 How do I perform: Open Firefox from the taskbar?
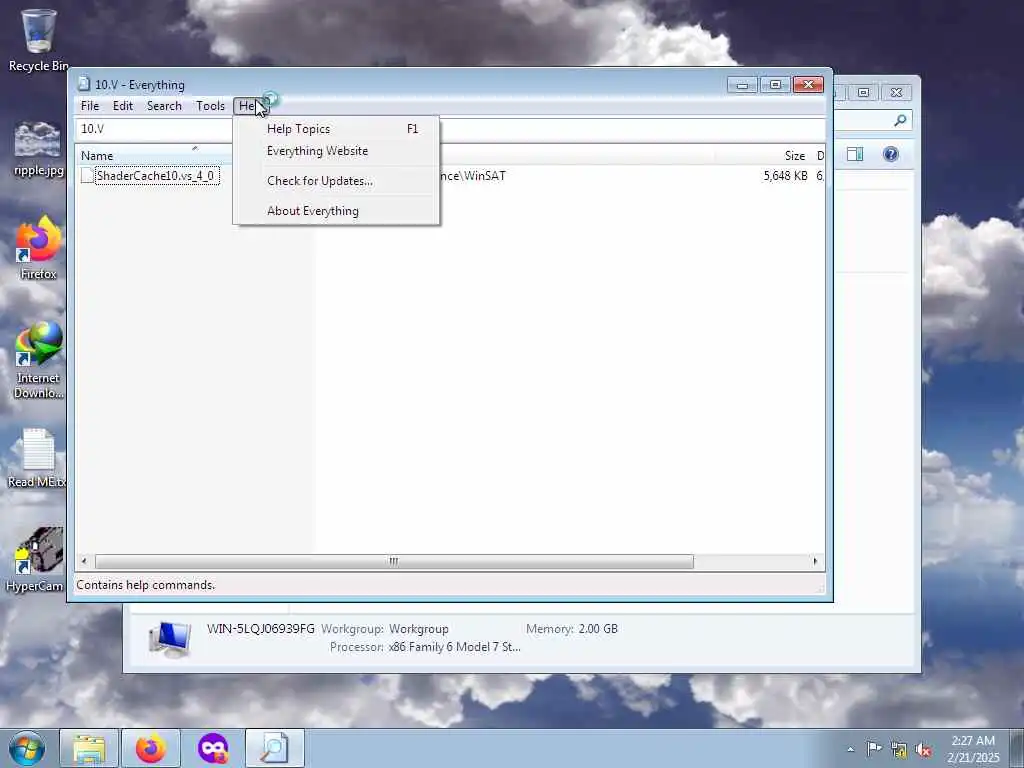150,748
